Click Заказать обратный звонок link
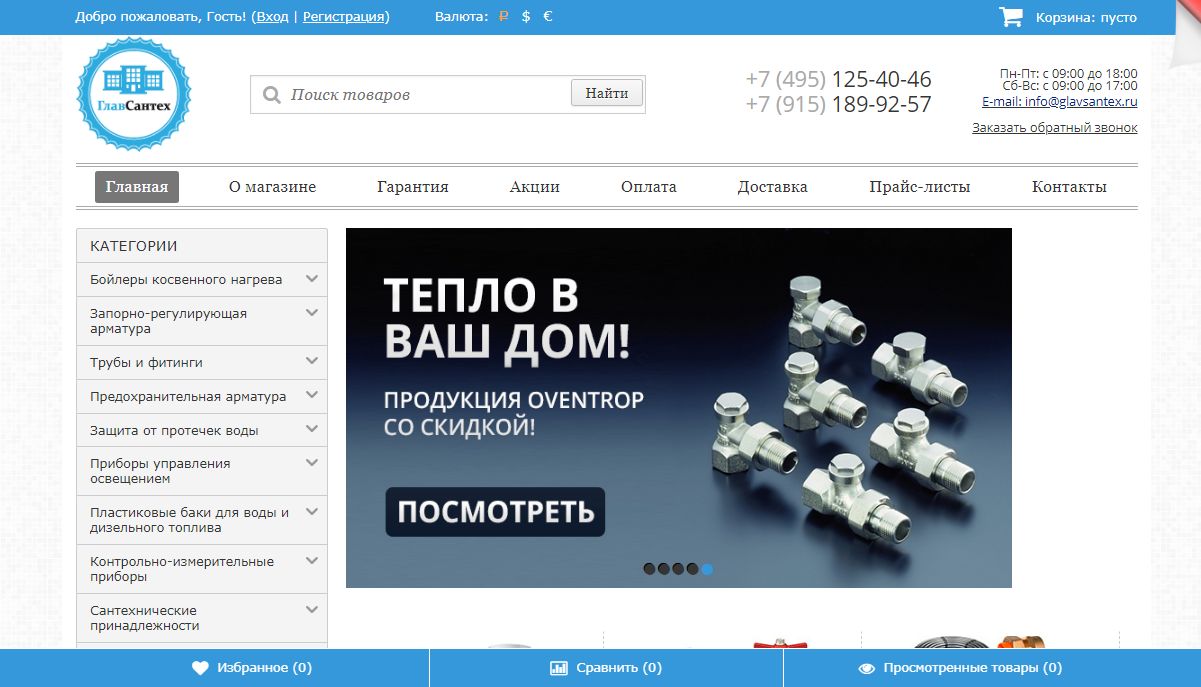The height and width of the screenshot is (687, 1201). pos(1054,128)
